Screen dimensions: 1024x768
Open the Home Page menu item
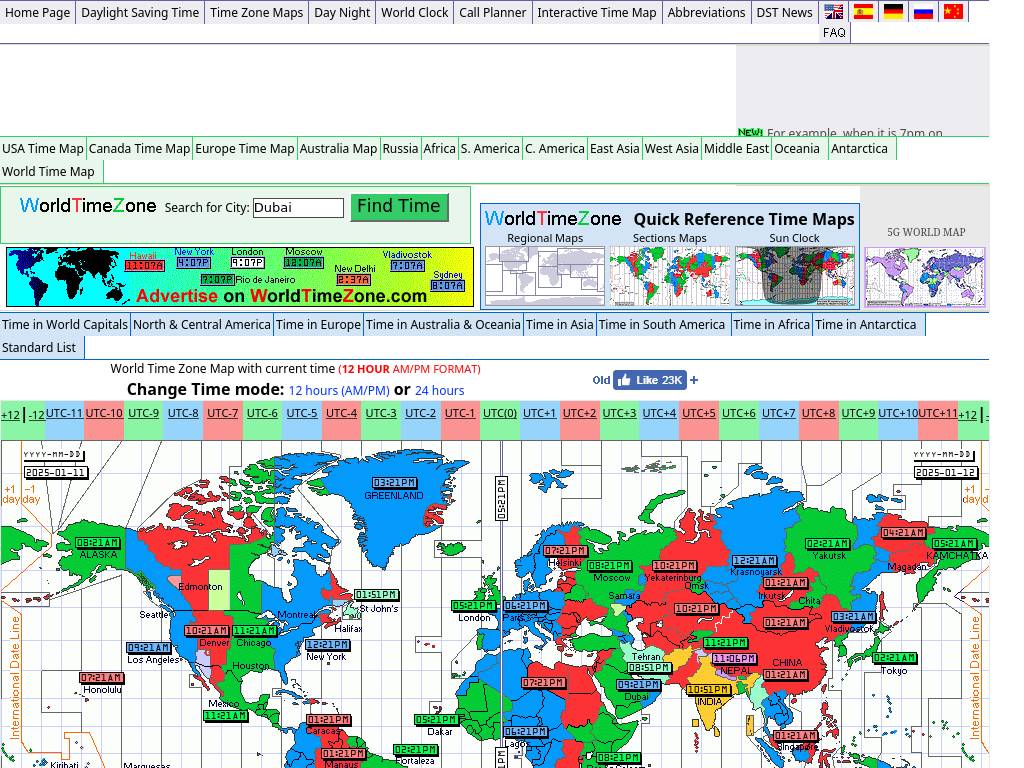[x=37, y=12]
